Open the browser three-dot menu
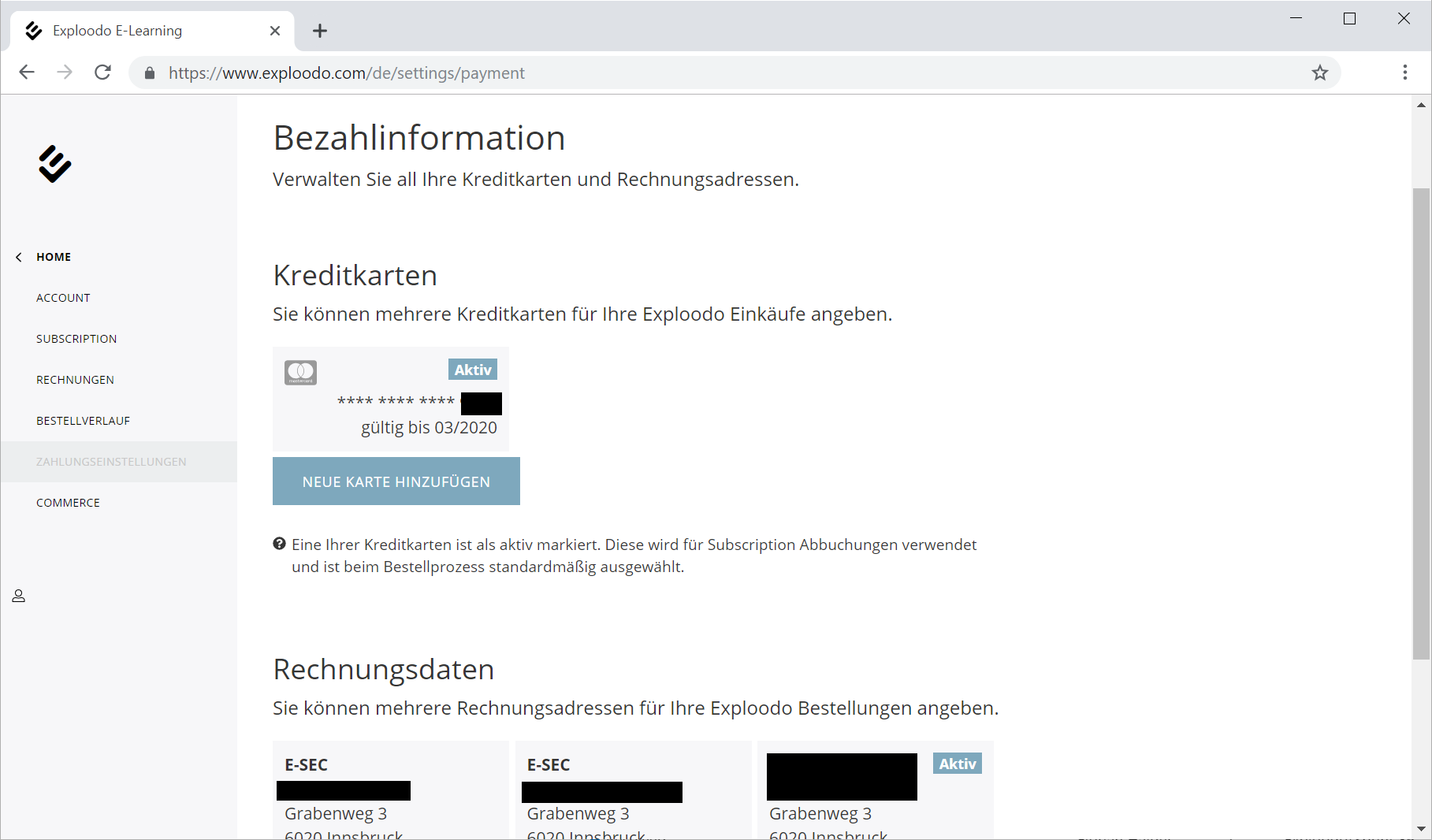 [1404, 72]
